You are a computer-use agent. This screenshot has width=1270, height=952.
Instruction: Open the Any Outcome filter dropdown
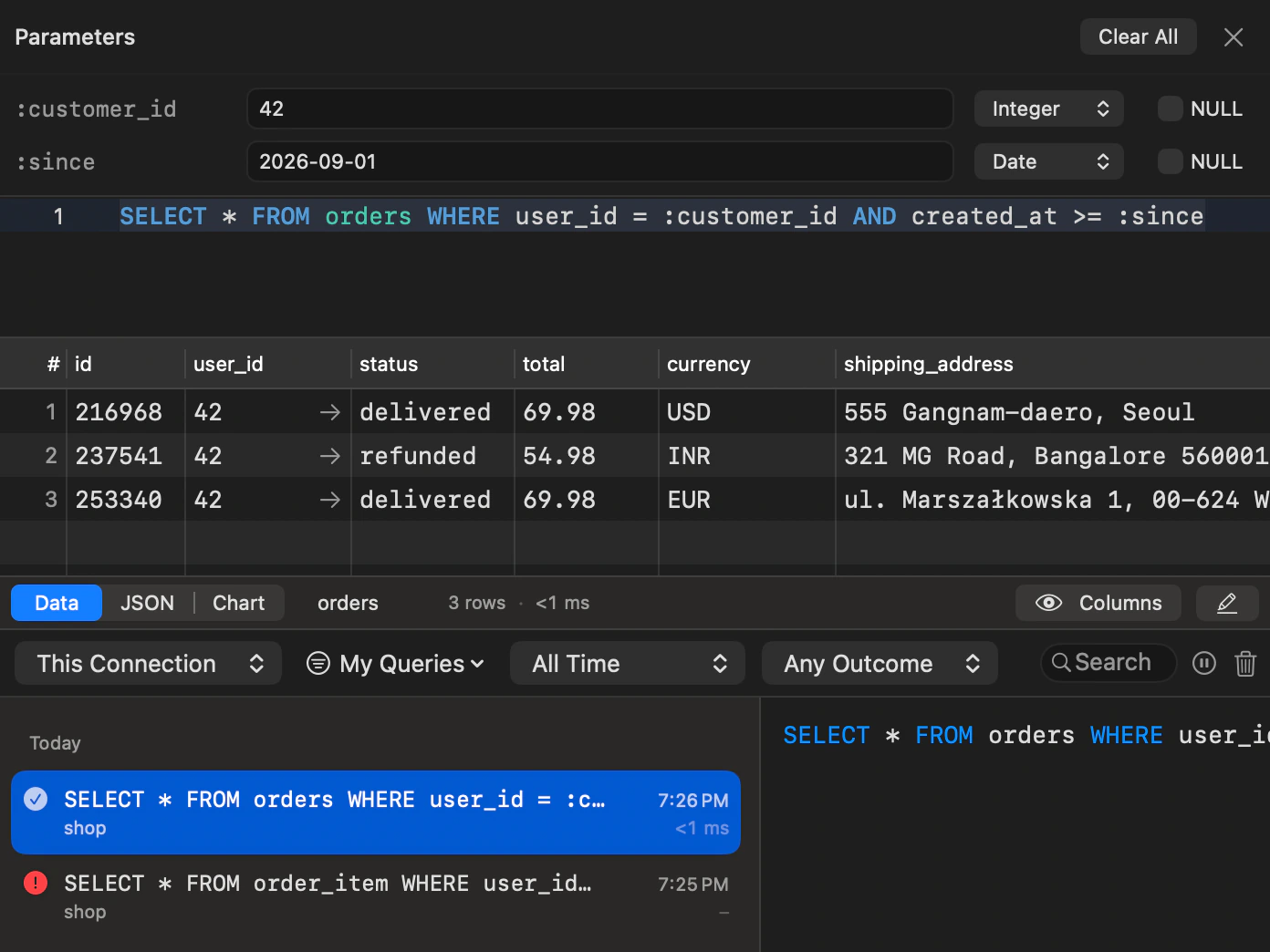tap(880, 663)
